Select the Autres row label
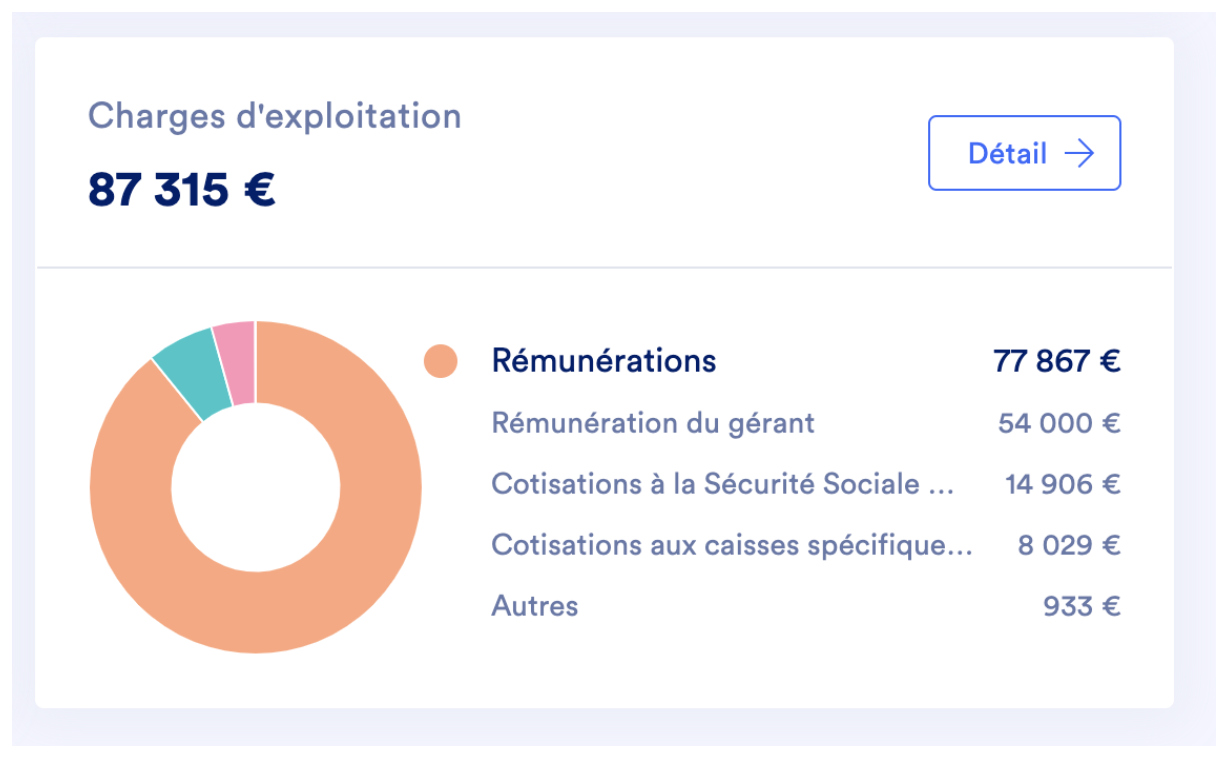1226x762 pixels. click(x=535, y=606)
